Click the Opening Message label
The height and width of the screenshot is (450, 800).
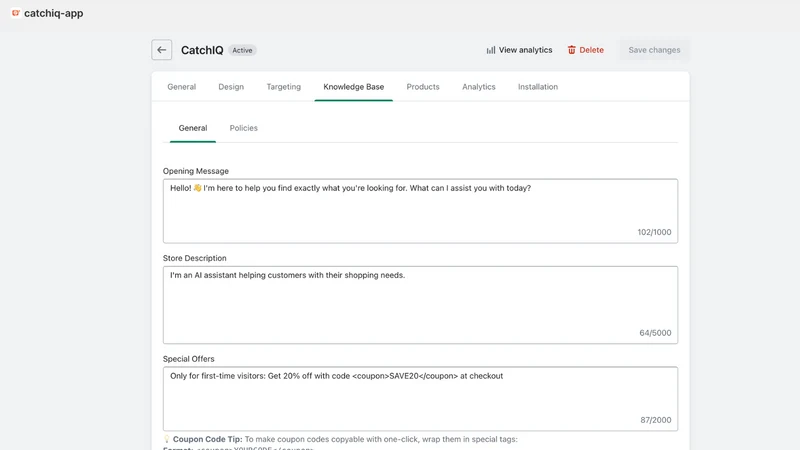[196, 171]
